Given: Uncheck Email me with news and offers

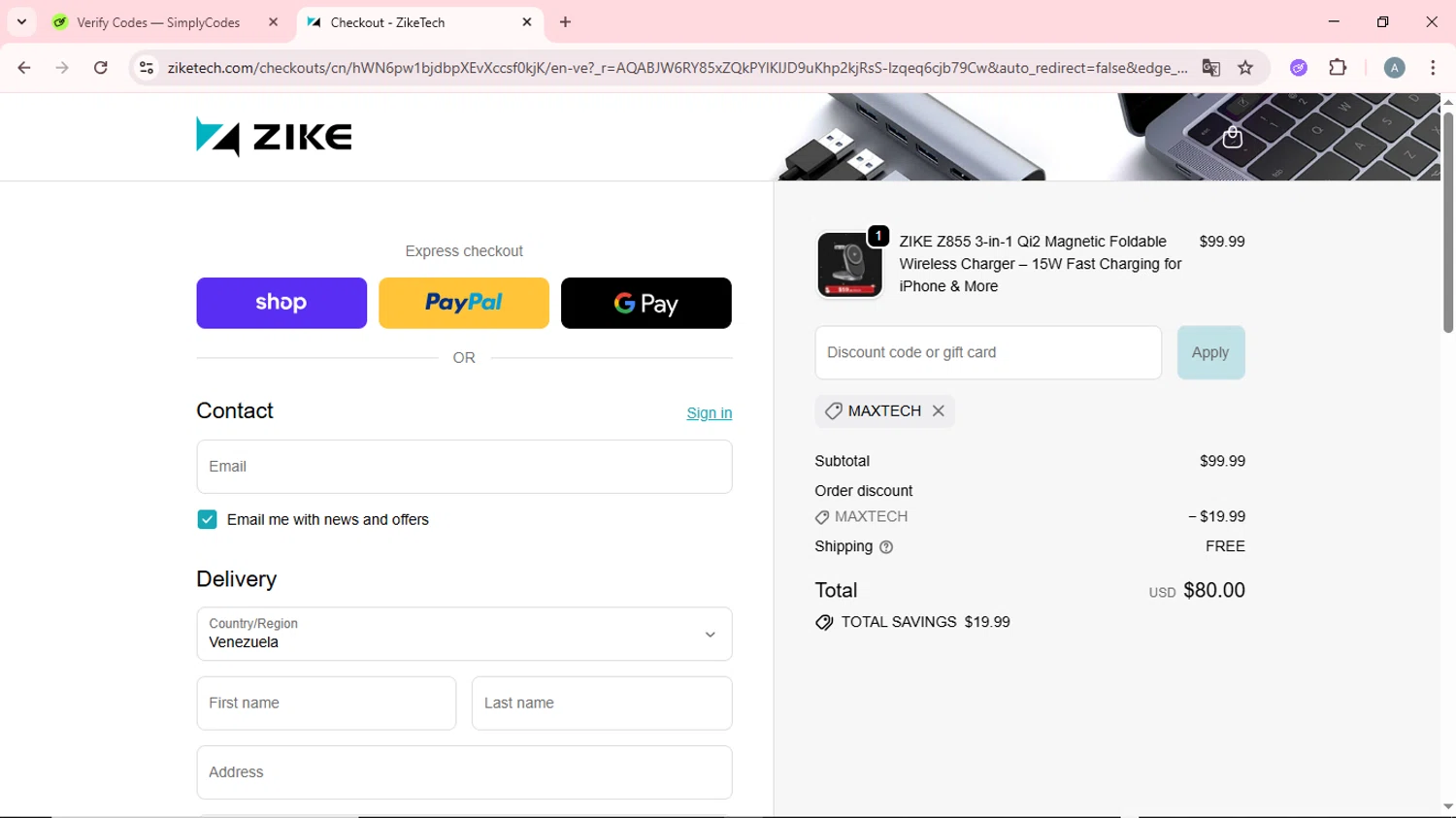Looking at the screenshot, I should [x=207, y=520].
